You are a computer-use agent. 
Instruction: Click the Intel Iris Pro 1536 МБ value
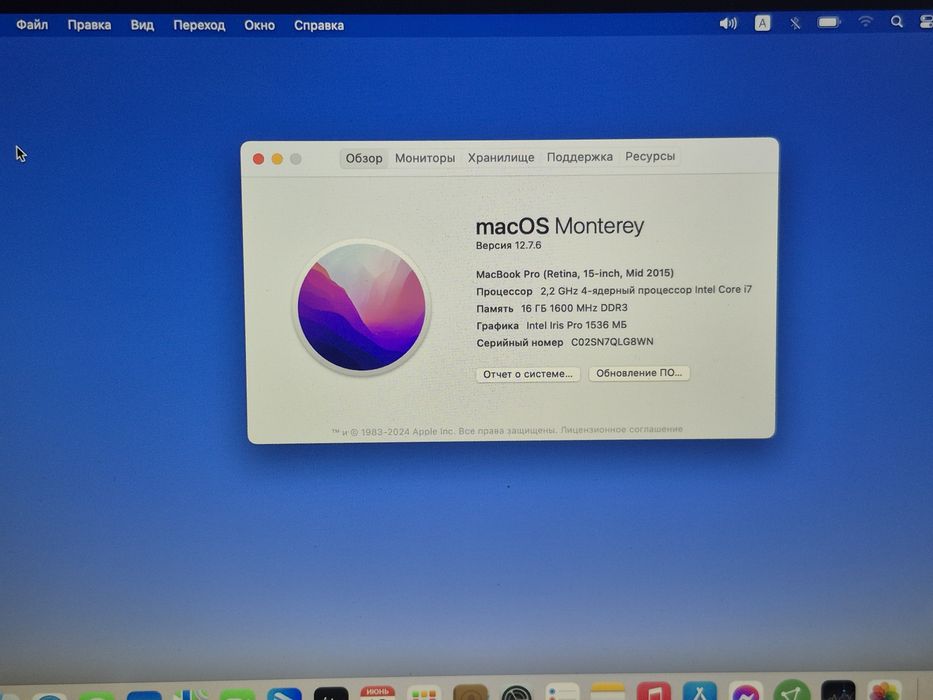(577, 325)
